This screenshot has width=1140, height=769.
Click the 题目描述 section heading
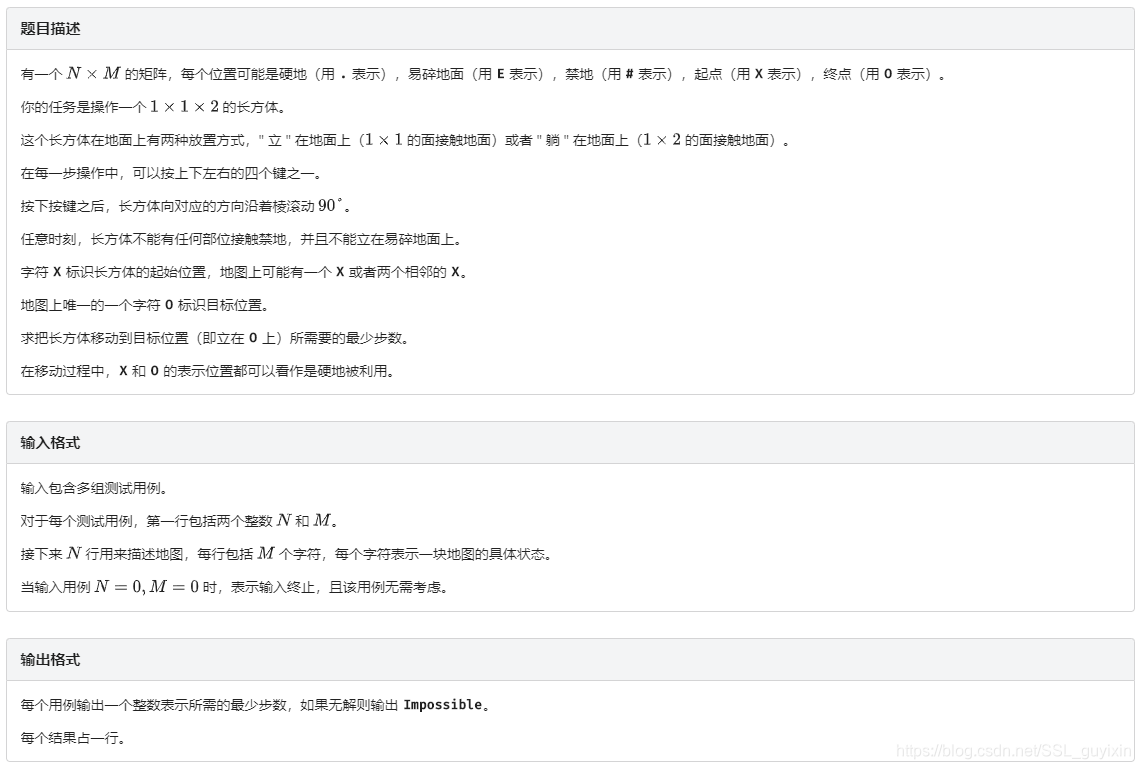click(x=50, y=29)
